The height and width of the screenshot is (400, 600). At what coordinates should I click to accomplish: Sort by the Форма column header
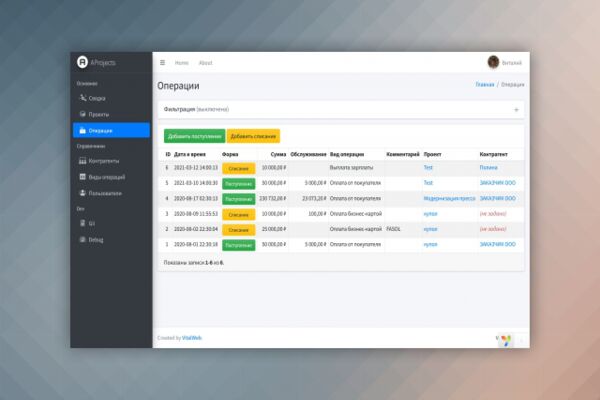[x=230, y=154]
